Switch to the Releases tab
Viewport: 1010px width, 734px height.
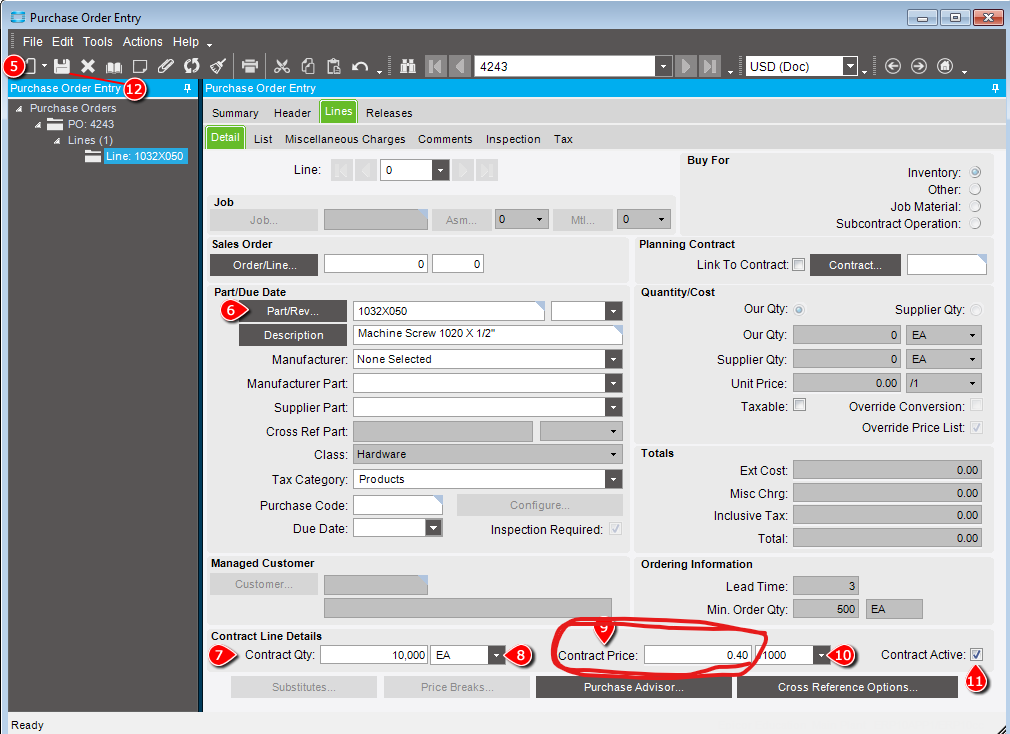(389, 113)
